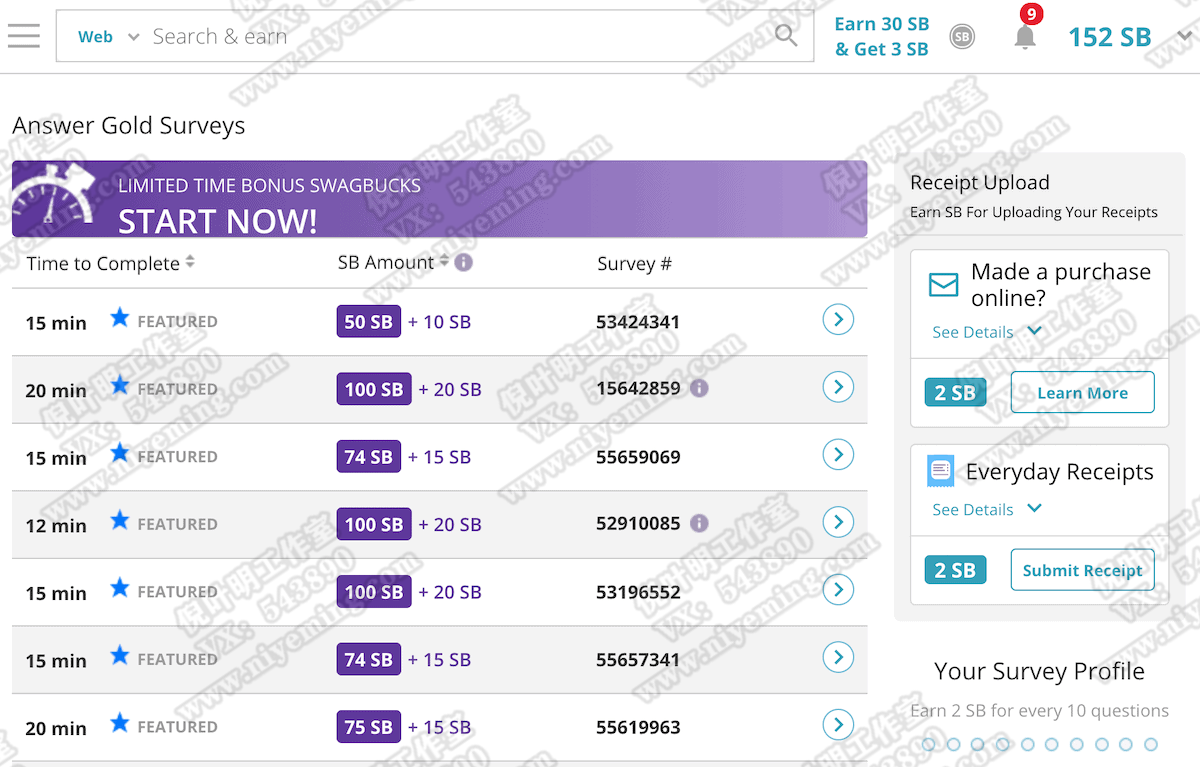Click the Your Survey Profile heading
Viewport: 1200px width, 767px height.
[x=1039, y=671]
